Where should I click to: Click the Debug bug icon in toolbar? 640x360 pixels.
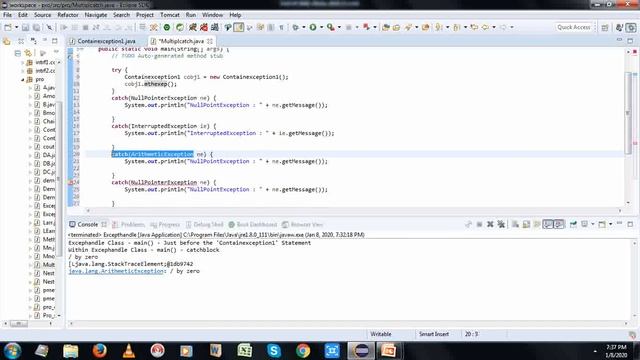point(296,27)
